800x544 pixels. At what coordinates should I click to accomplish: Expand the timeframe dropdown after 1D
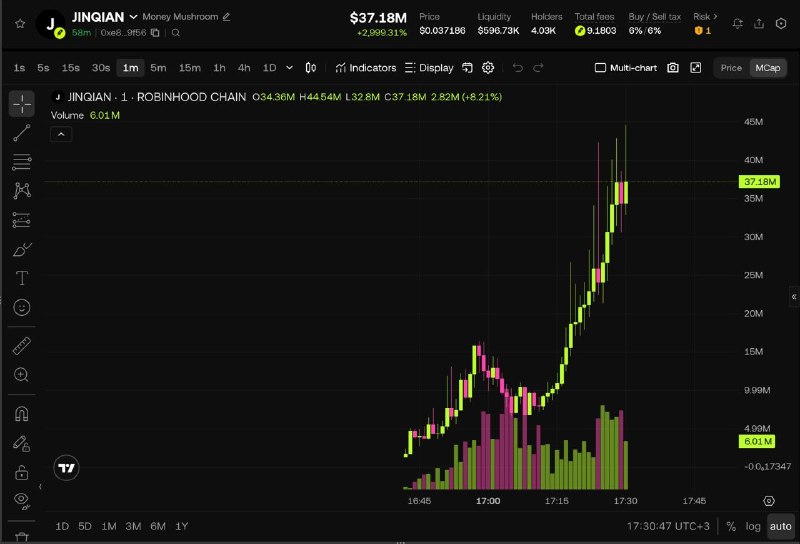click(289, 68)
